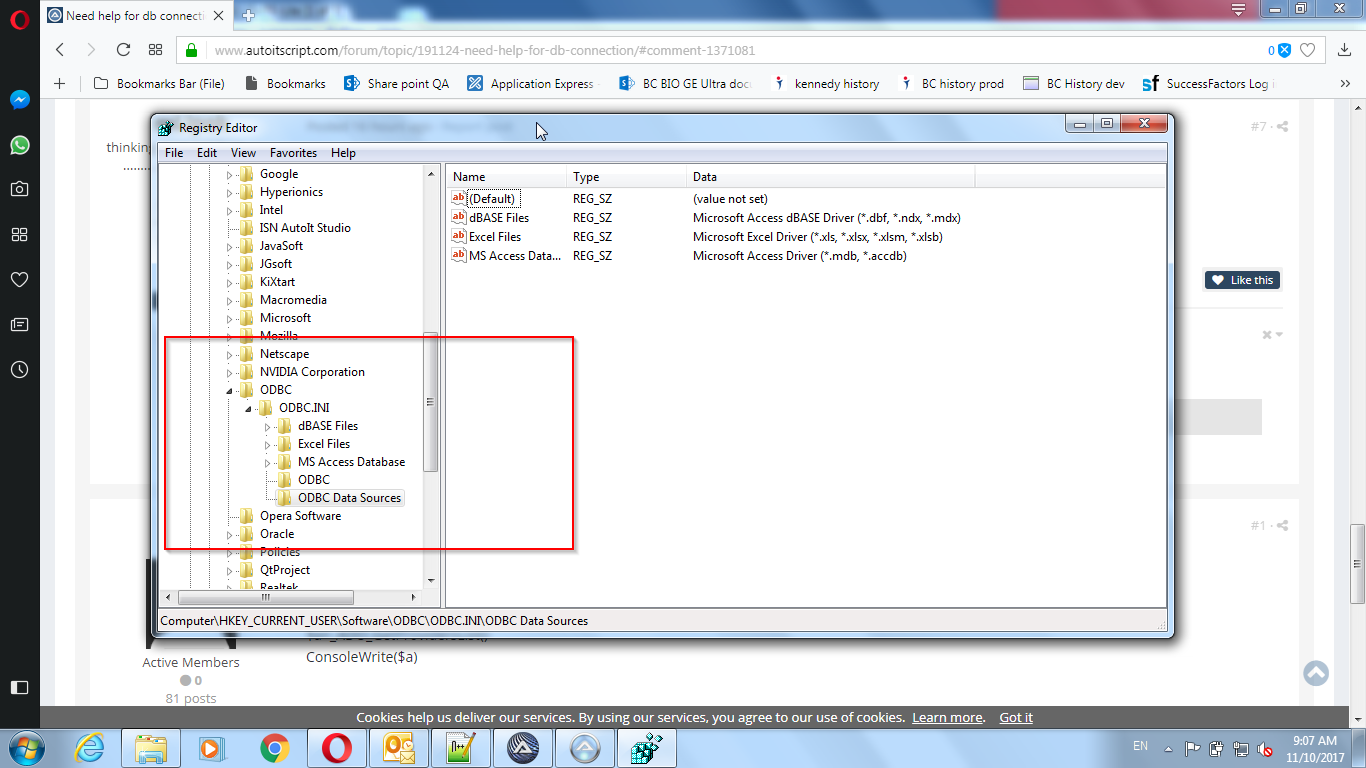Image resolution: width=1366 pixels, height=768 pixels.
Task: Select the (Default) registry value
Action: 492,199
